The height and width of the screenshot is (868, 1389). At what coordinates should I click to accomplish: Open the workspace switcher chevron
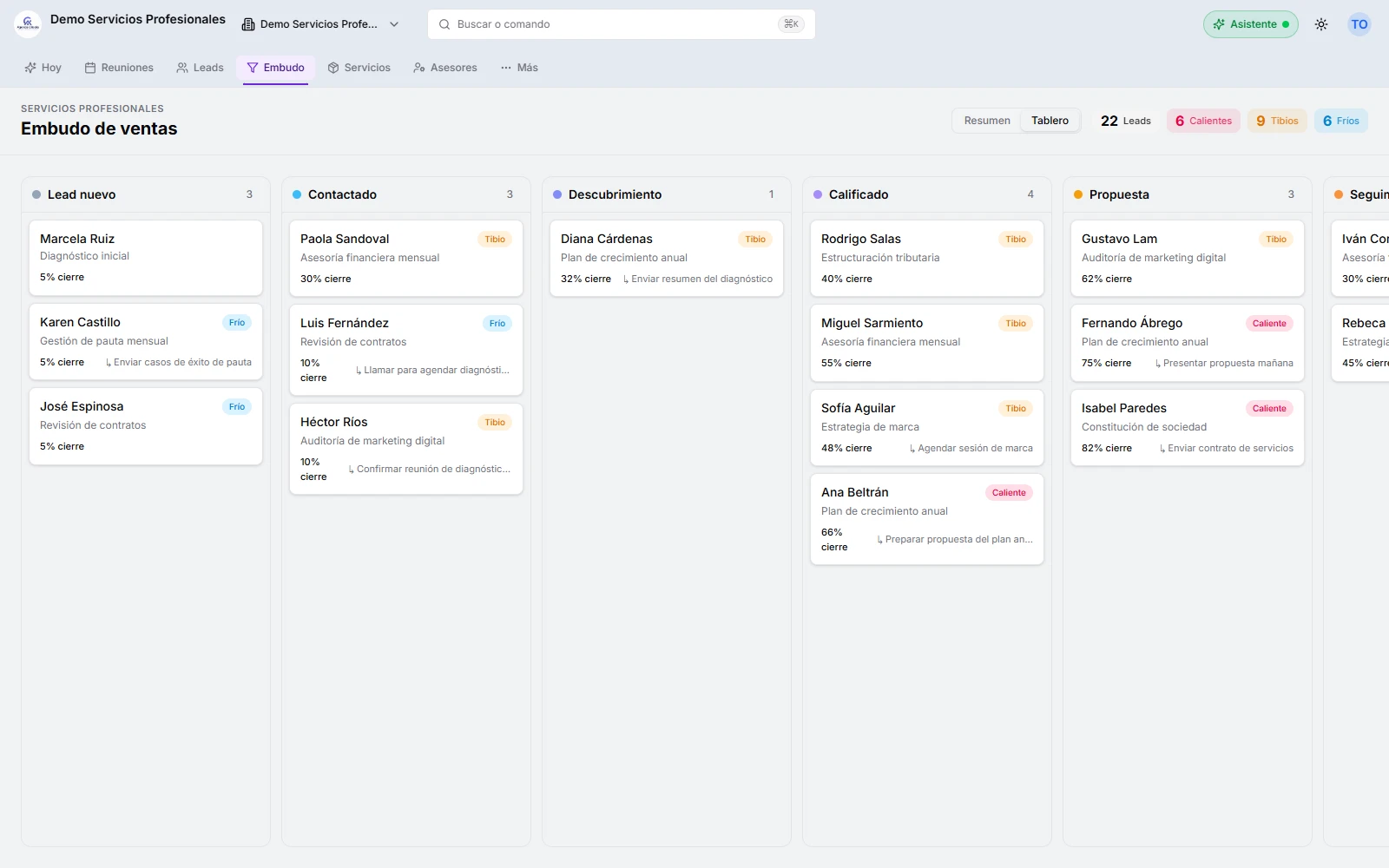click(394, 24)
